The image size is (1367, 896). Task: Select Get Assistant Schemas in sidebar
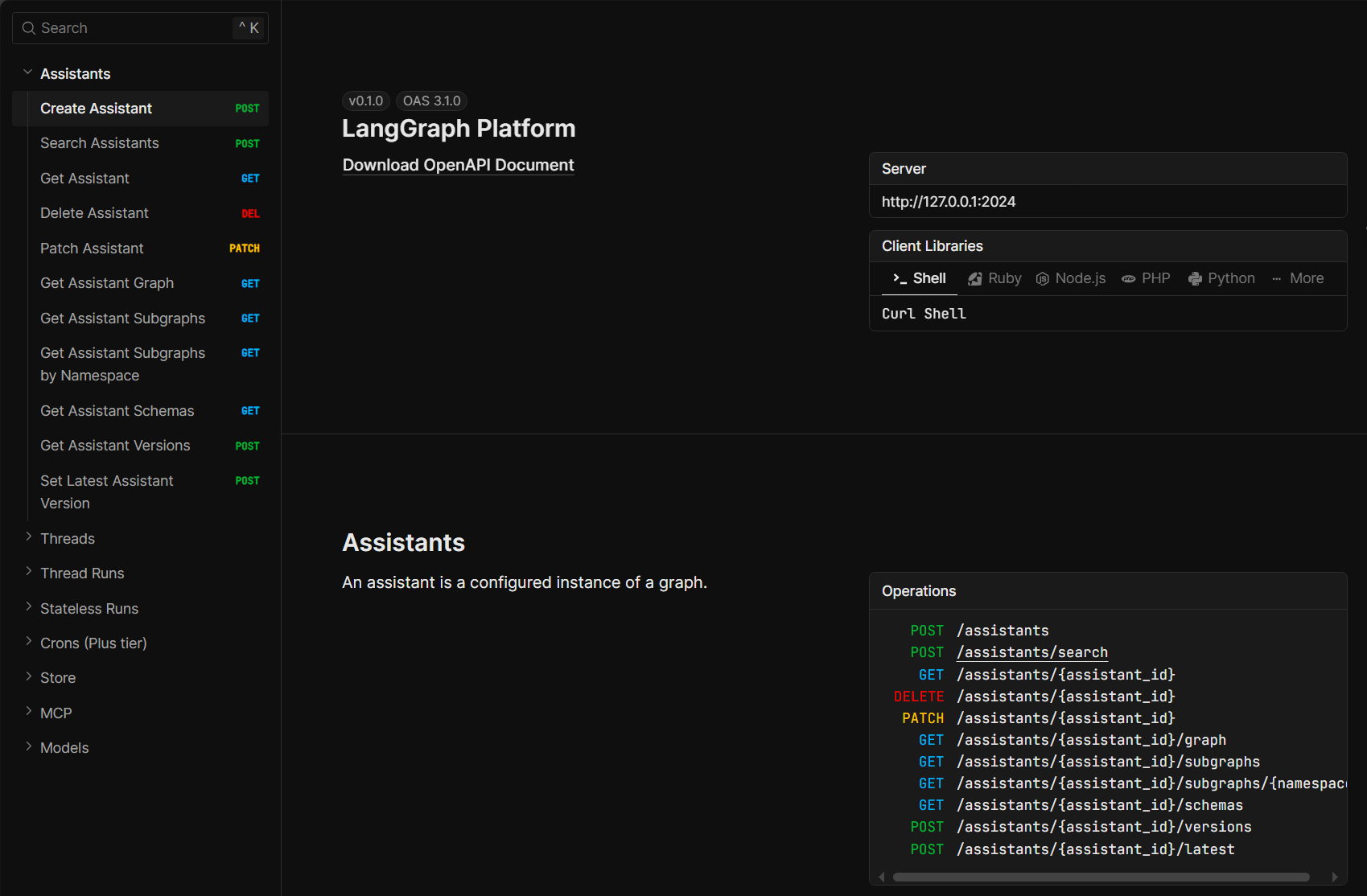point(140,411)
